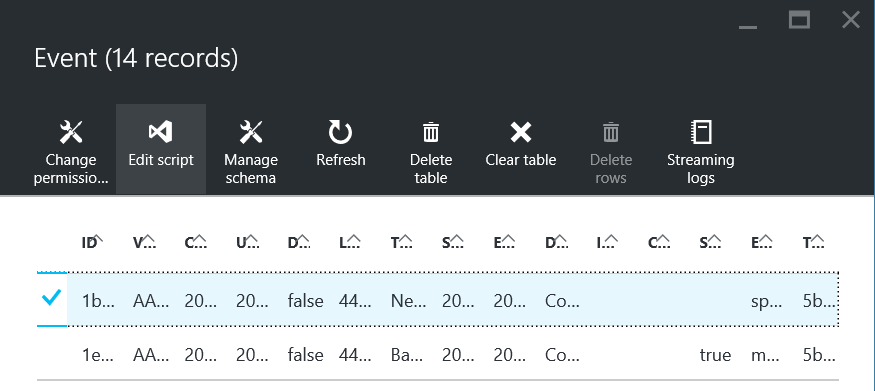Close the Event blade
This screenshot has width=875, height=391.
[850, 21]
